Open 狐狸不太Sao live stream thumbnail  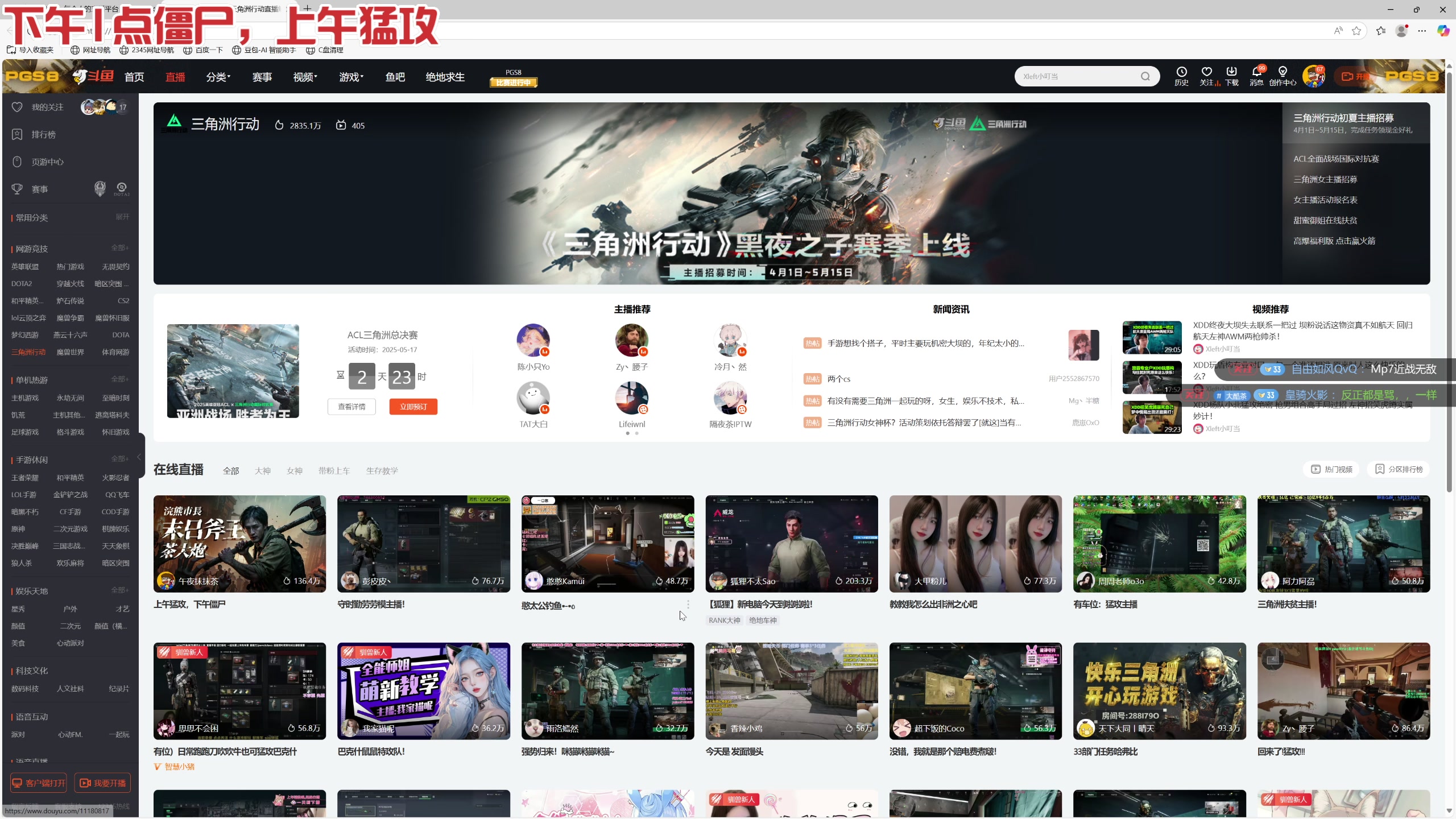click(791, 544)
